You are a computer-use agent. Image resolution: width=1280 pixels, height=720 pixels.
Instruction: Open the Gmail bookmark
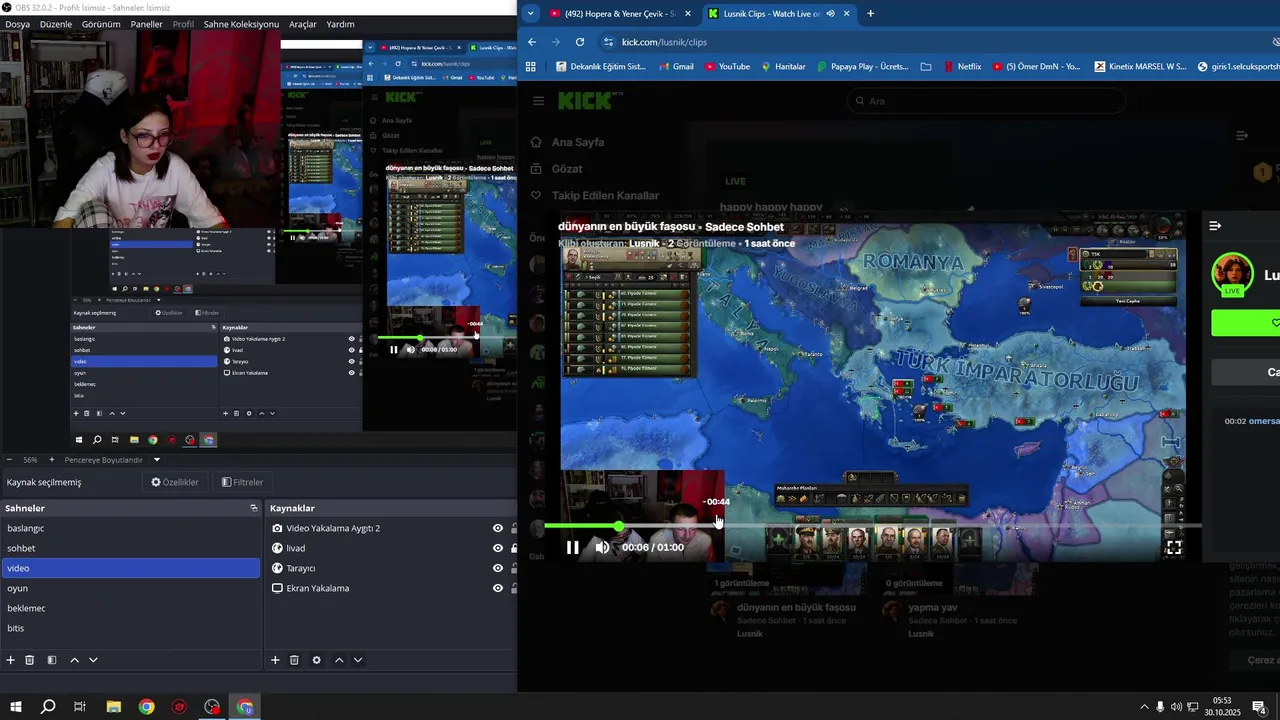click(x=676, y=67)
